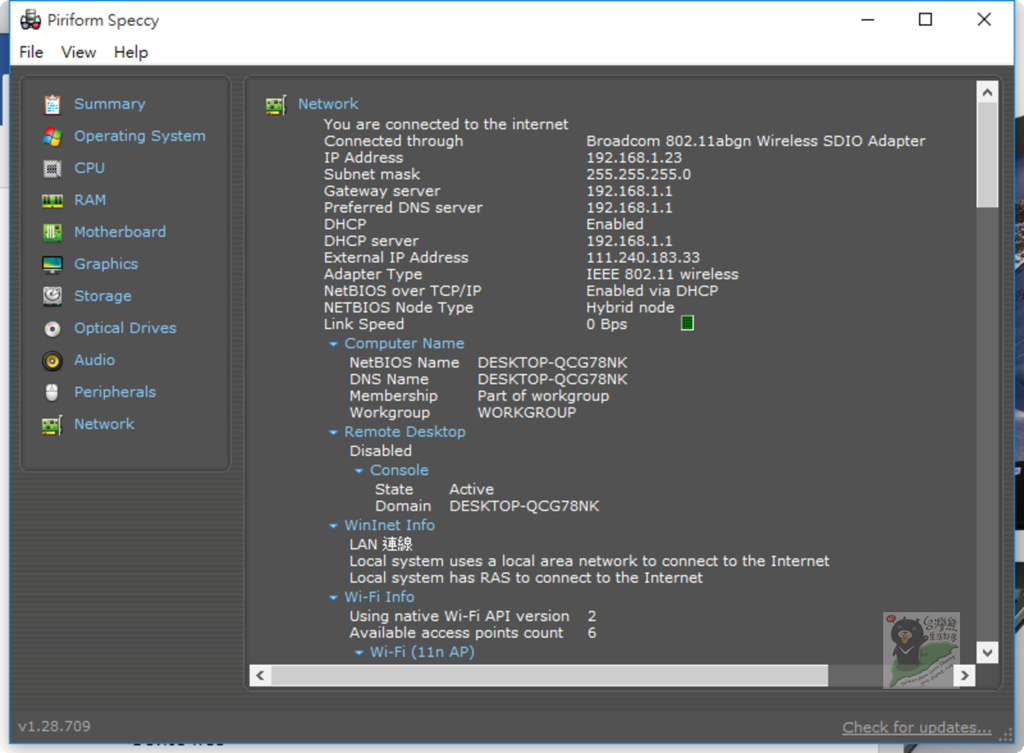View the Audio section
This screenshot has width=1024, height=753.
[x=95, y=360]
